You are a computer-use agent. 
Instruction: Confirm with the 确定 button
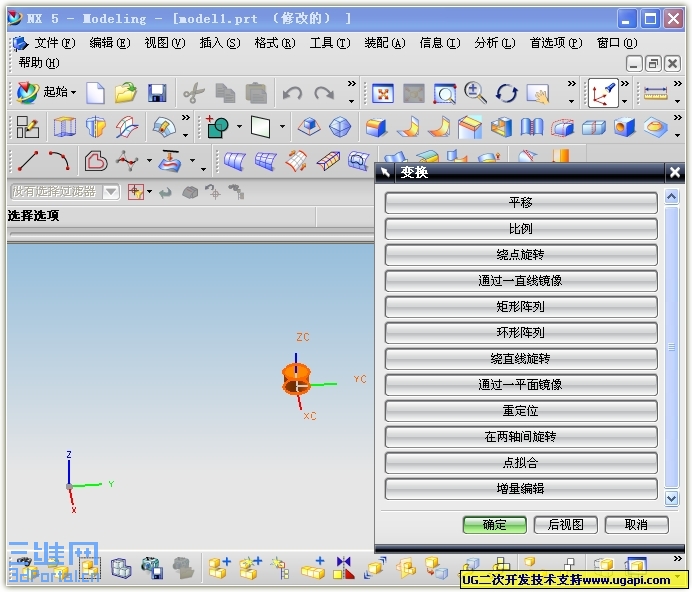point(495,525)
